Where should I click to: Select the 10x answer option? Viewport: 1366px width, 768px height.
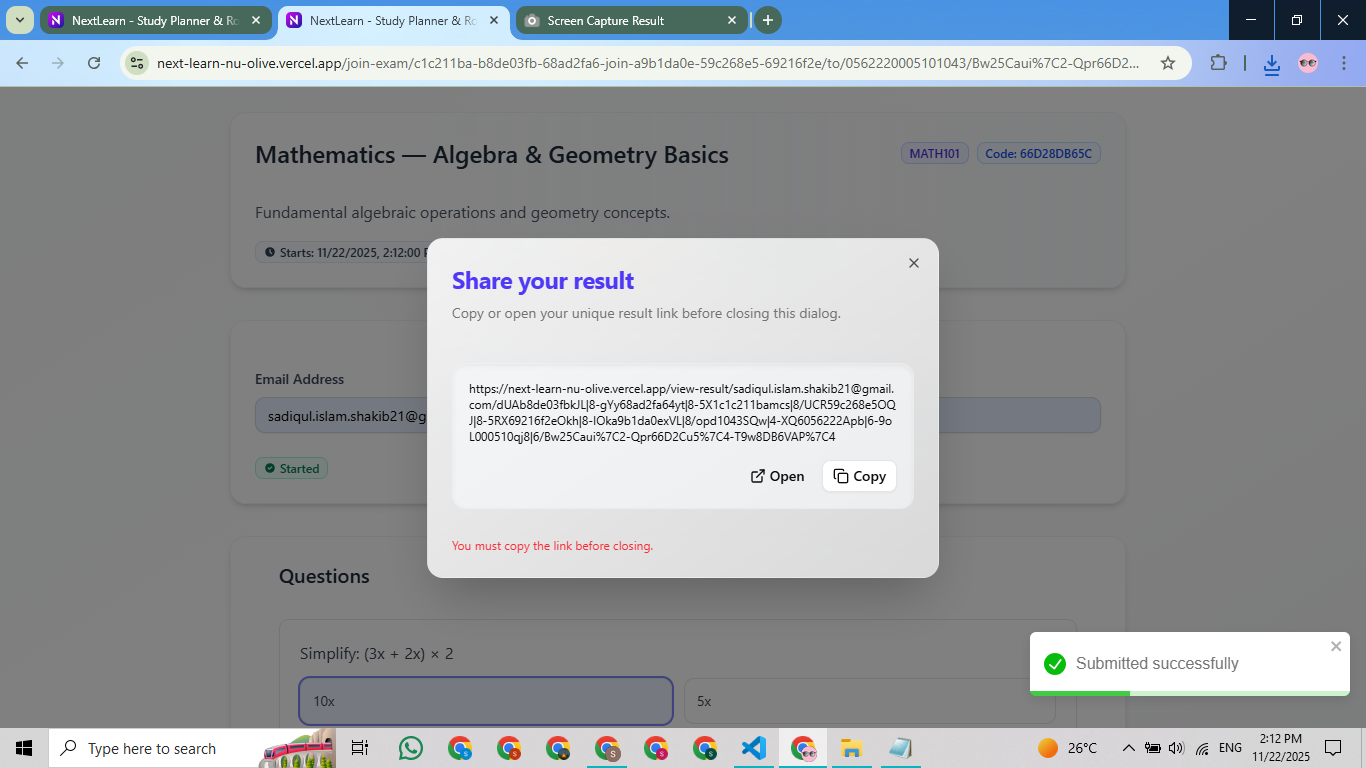tap(485, 701)
